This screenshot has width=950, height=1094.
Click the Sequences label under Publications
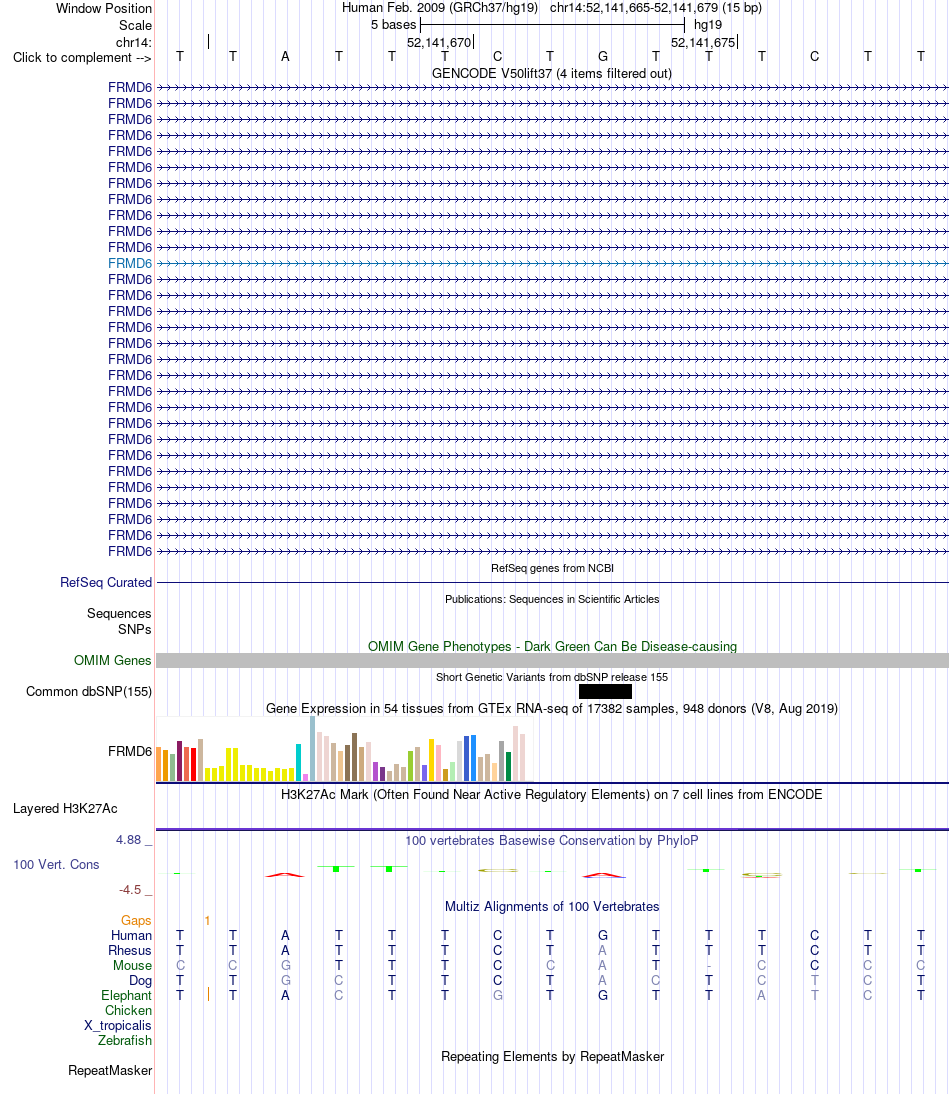pyautogui.click(x=119, y=613)
